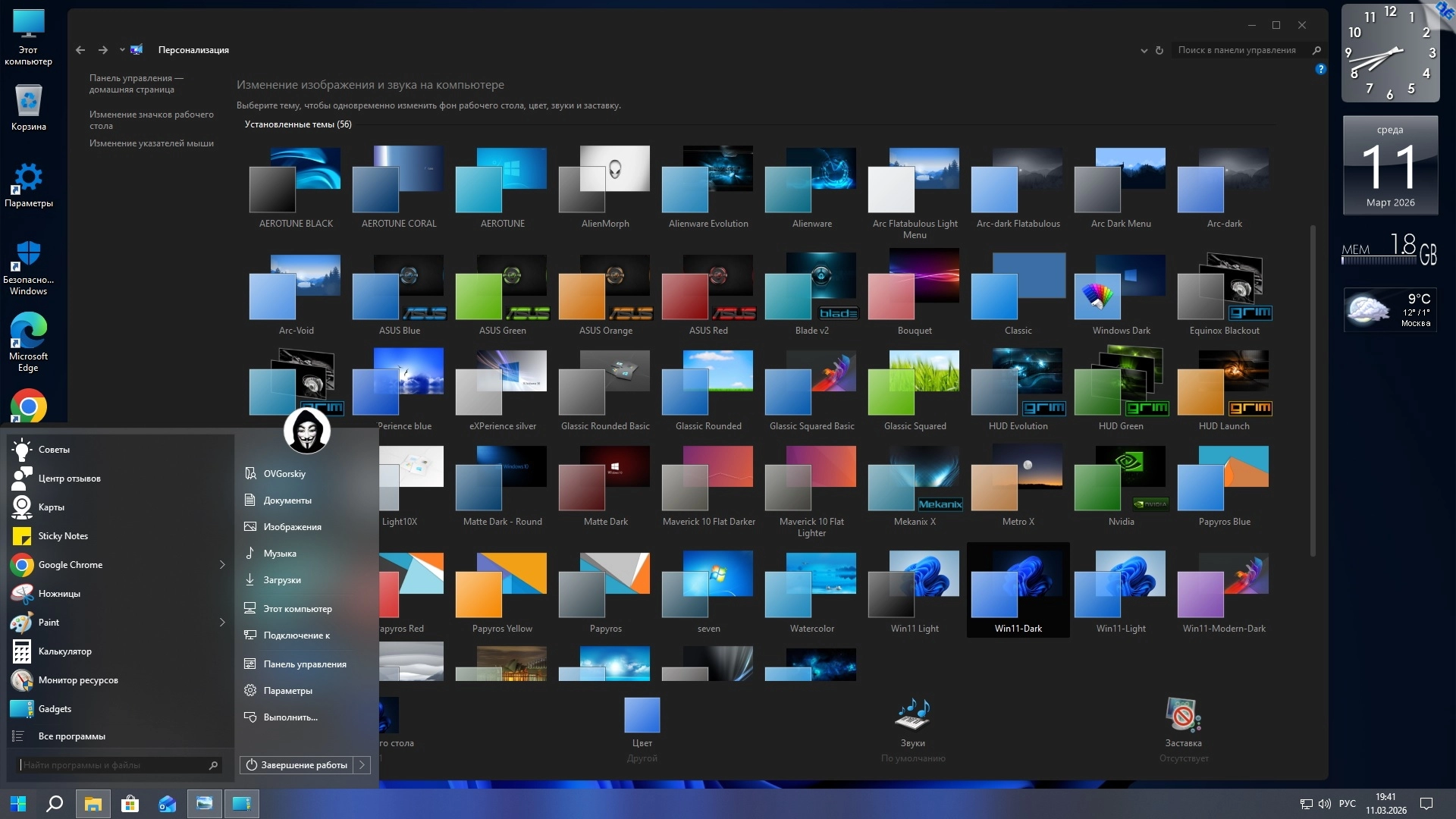Click the start menu search field
This screenshot has height=819, width=1456.
tap(114, 765)
